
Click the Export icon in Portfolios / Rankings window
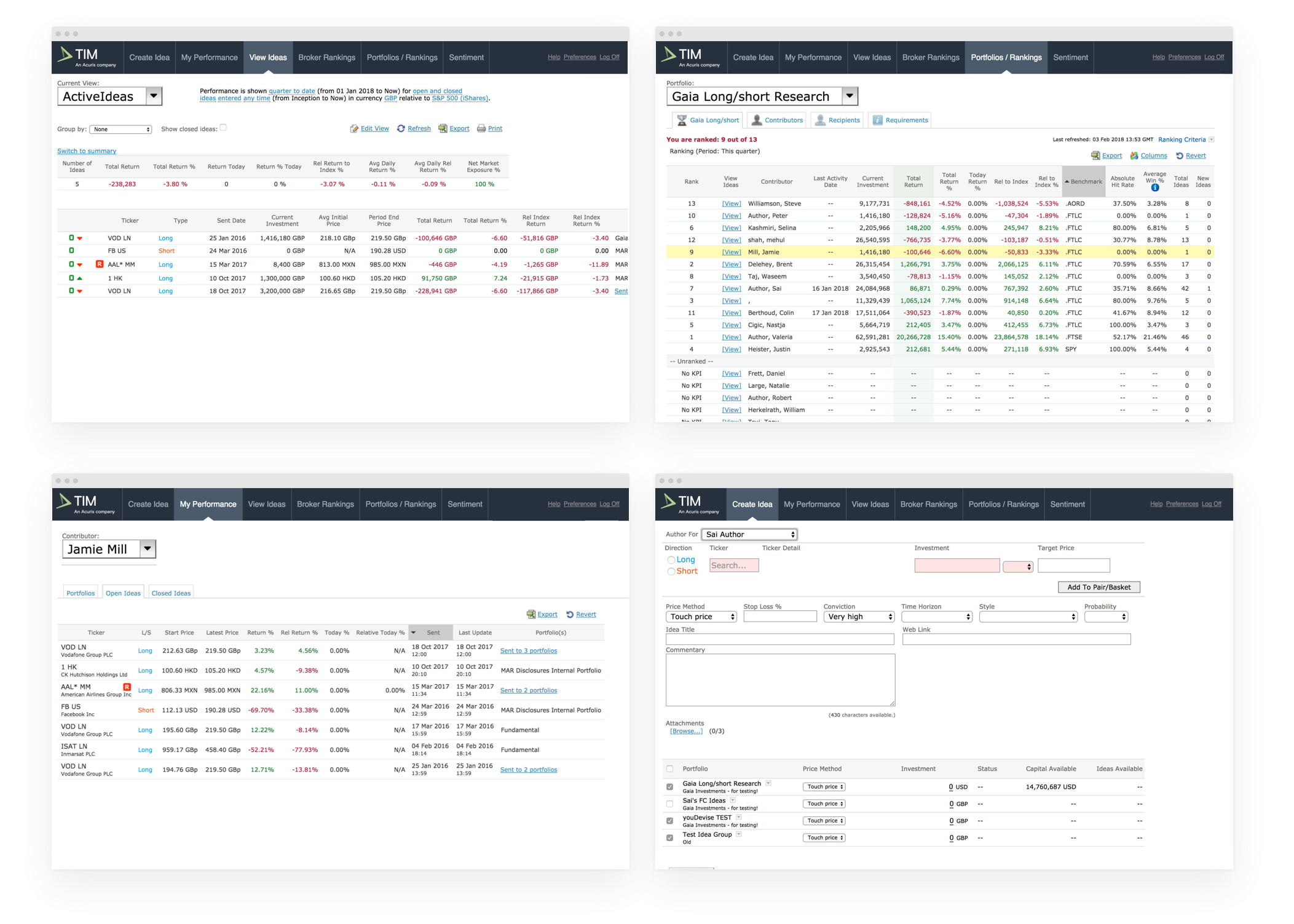point(1095,156)
